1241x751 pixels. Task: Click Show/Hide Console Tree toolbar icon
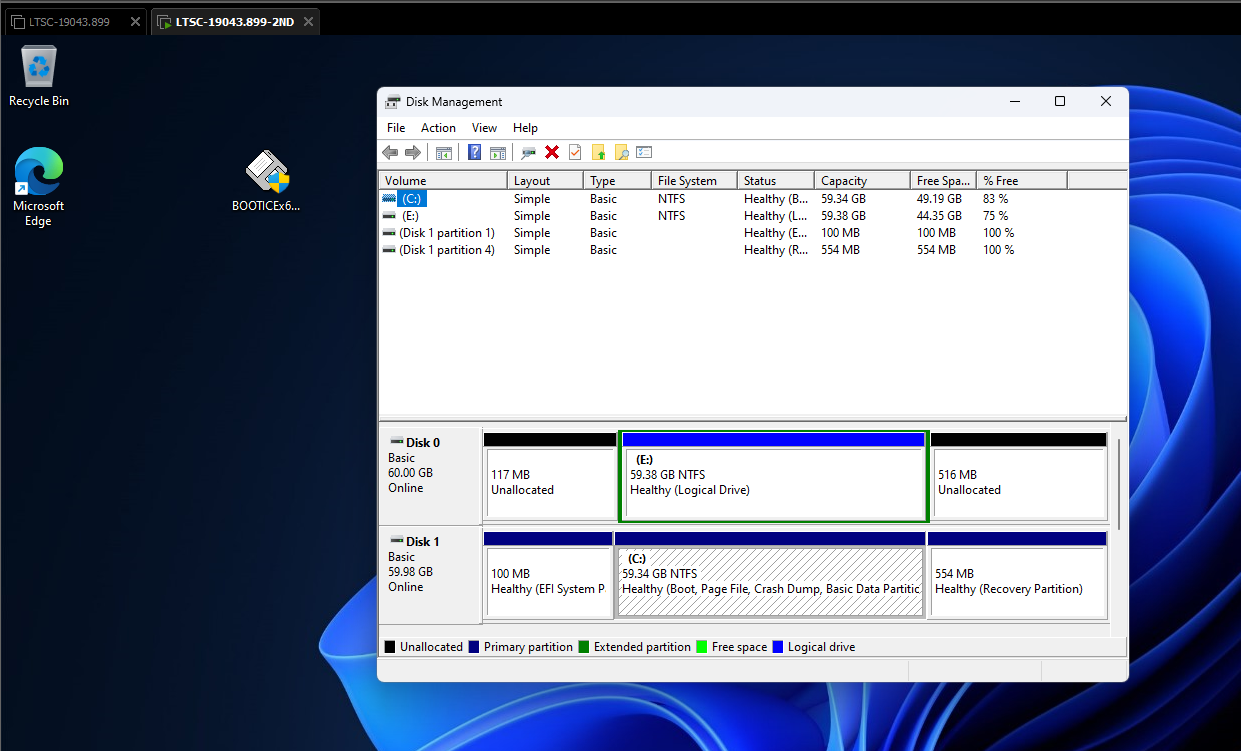[444, 152]
